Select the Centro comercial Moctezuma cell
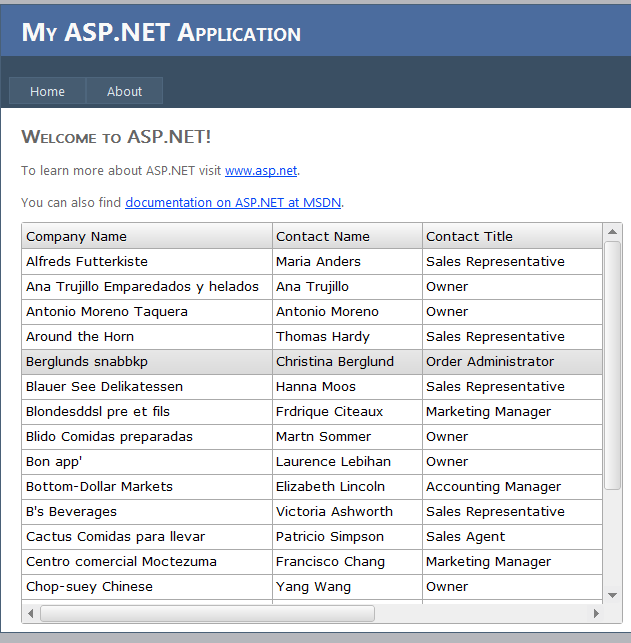Viewport: 631px width, 643px height. 147,562
